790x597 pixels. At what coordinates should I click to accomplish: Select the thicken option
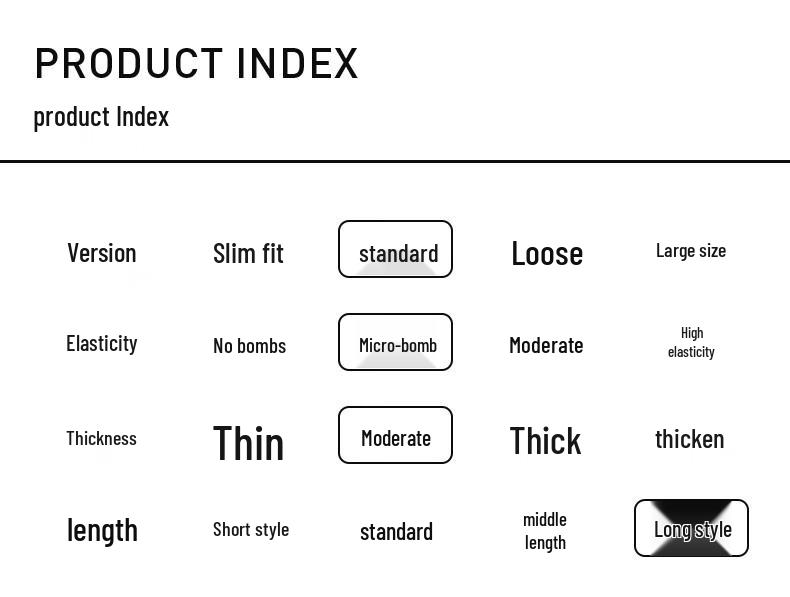689,439
